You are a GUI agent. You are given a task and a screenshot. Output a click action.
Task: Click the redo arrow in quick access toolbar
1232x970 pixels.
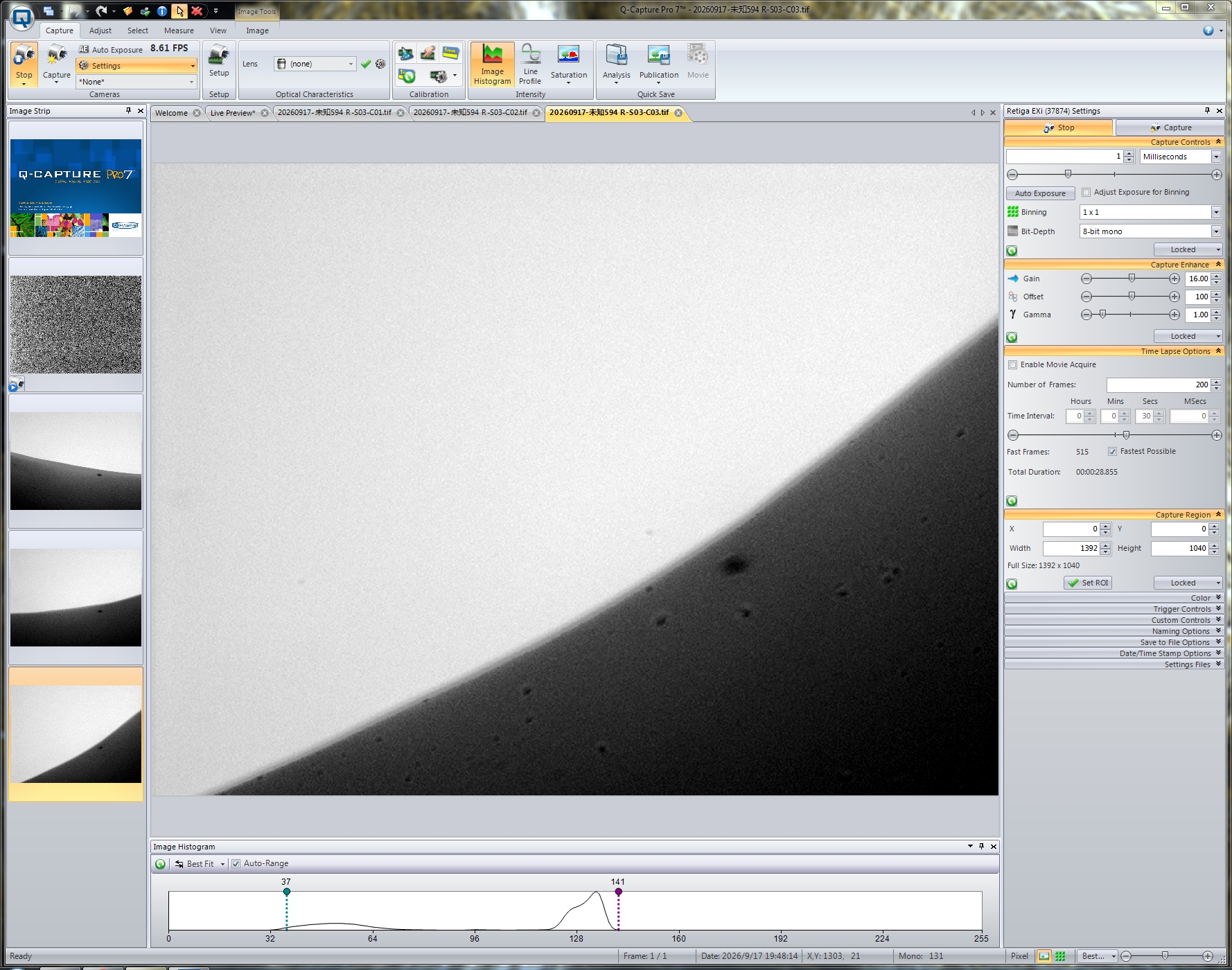[102, 10]
